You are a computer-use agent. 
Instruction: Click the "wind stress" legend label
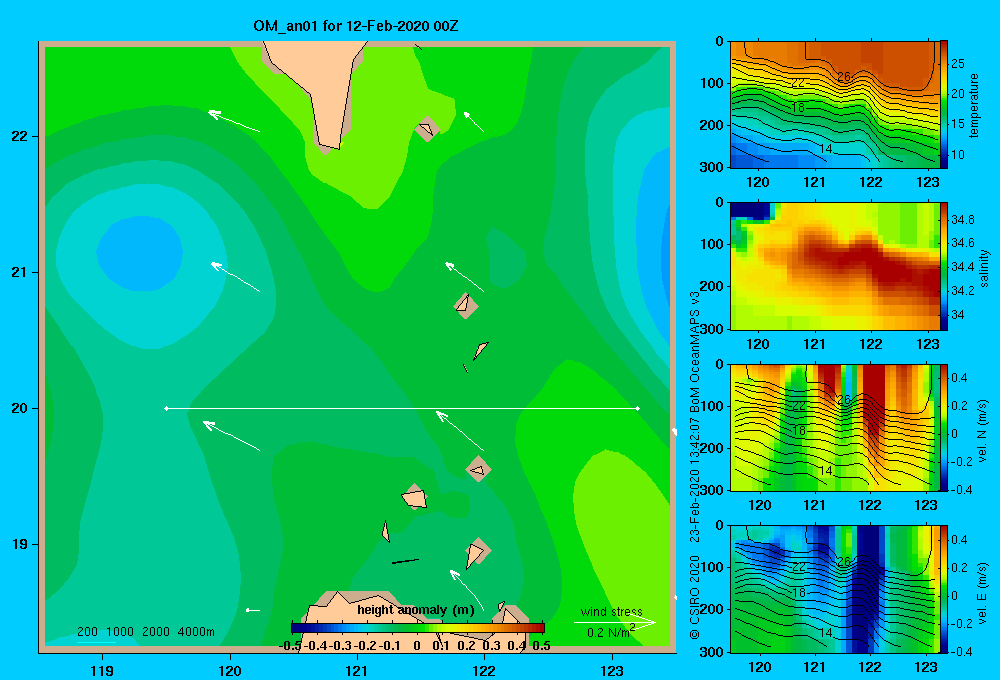pos(612,611)
